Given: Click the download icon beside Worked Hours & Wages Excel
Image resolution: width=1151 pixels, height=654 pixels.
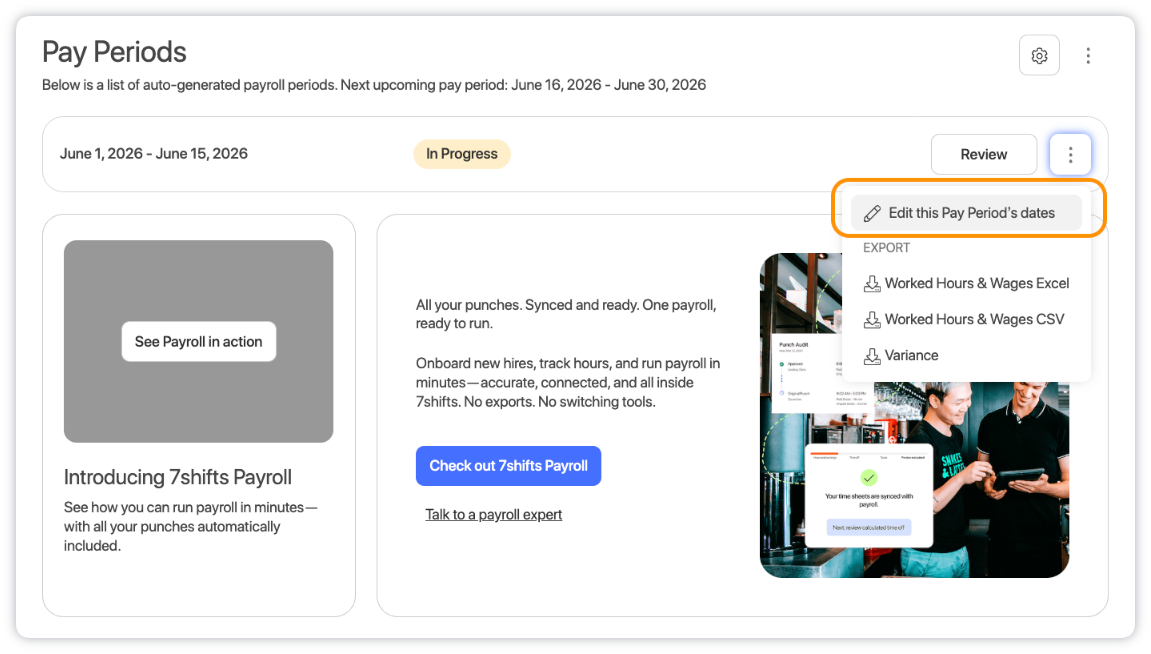Looking at the screenshot, I should tap(872, 283).
